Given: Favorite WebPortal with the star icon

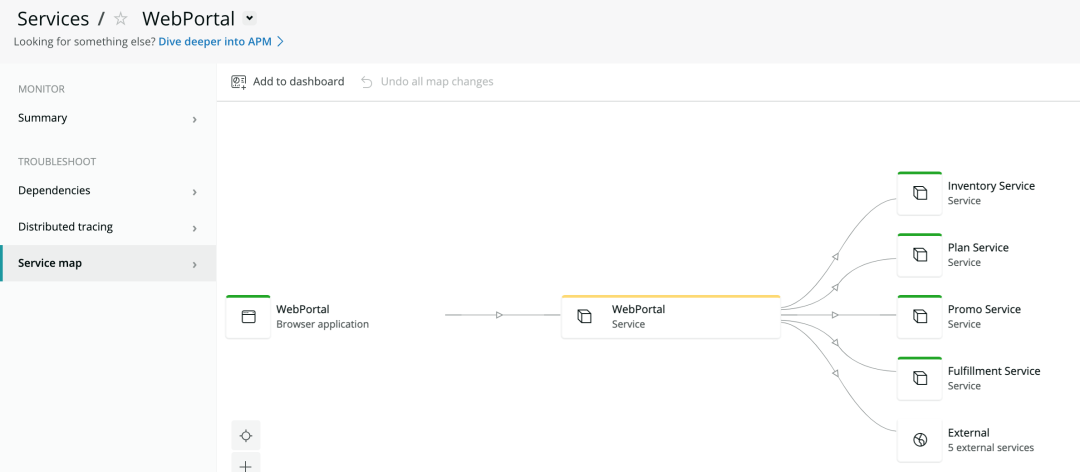Looking at the screenshot, I should pyautogui.click(x=121, y=19).
